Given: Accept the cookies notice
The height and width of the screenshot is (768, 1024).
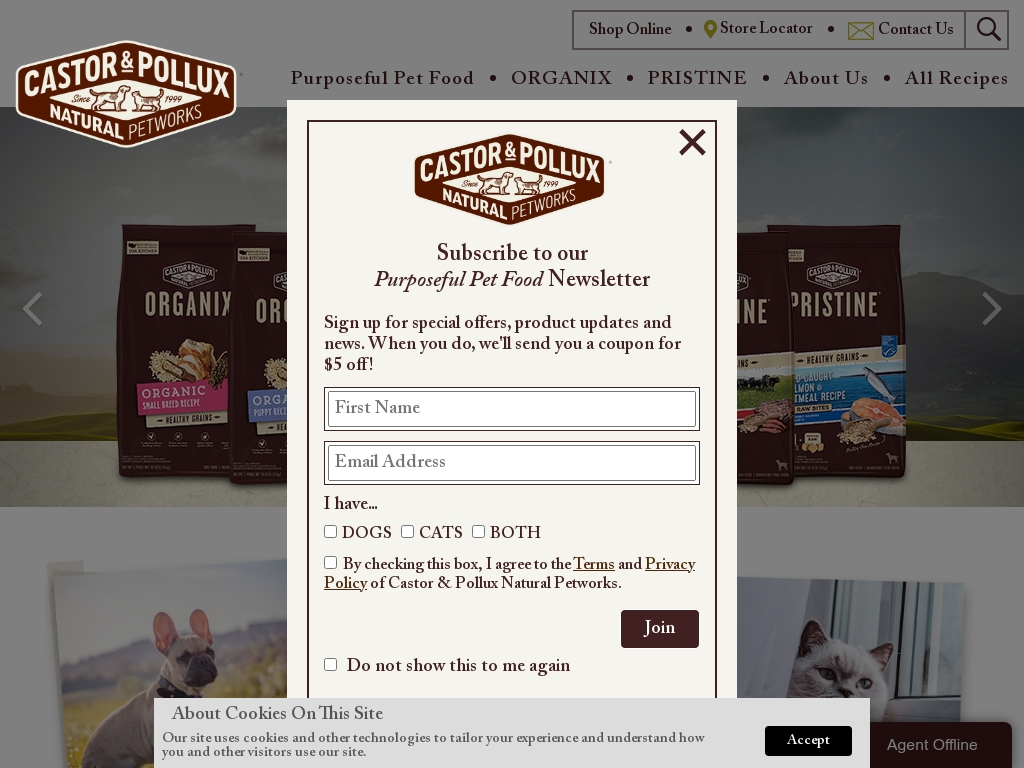Looking at the screenshot, I should [x=808, y=741].
